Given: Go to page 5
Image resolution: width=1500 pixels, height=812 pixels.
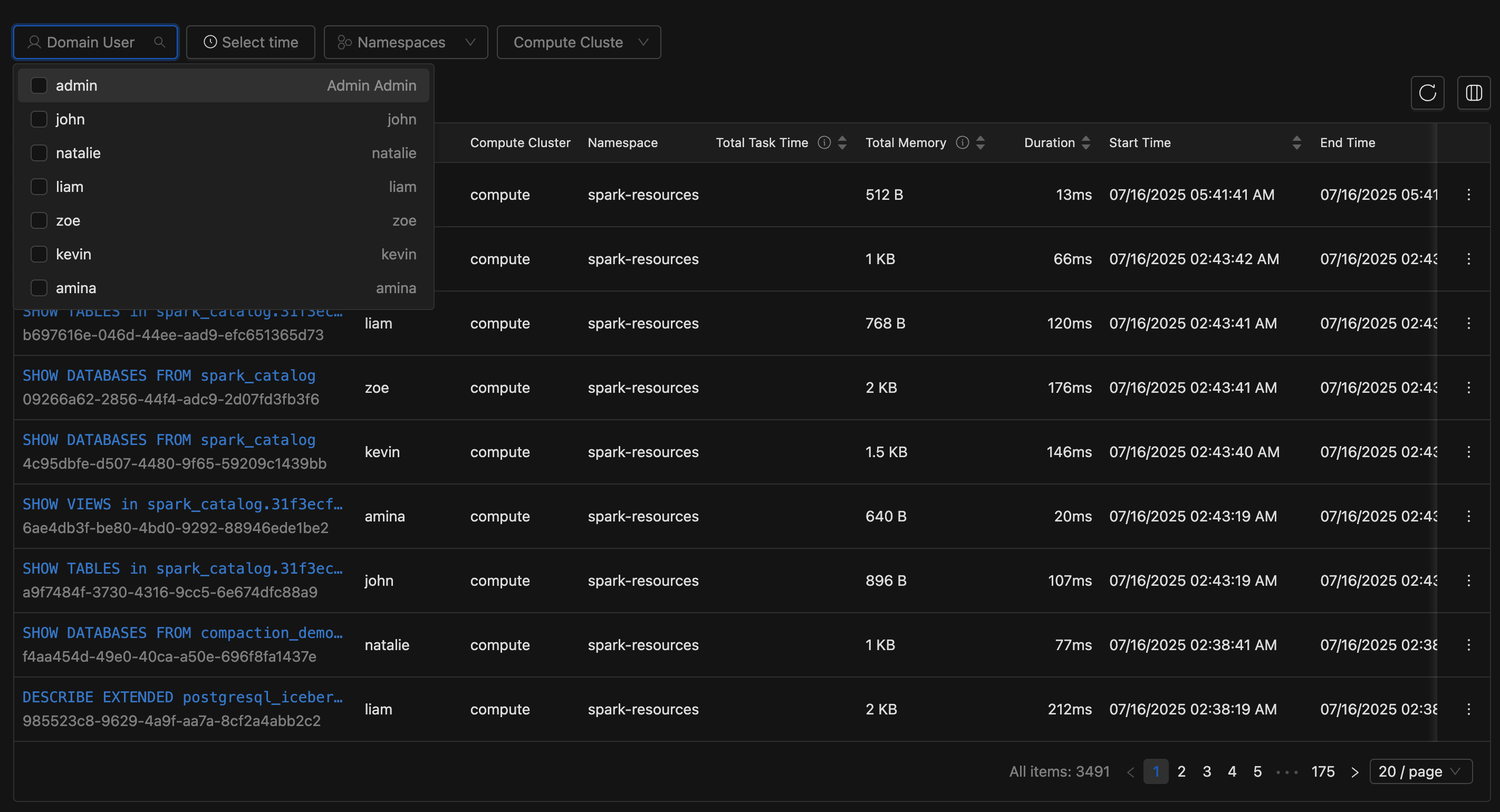Looking at the screenshot, I should click(x=1257, y=772).
